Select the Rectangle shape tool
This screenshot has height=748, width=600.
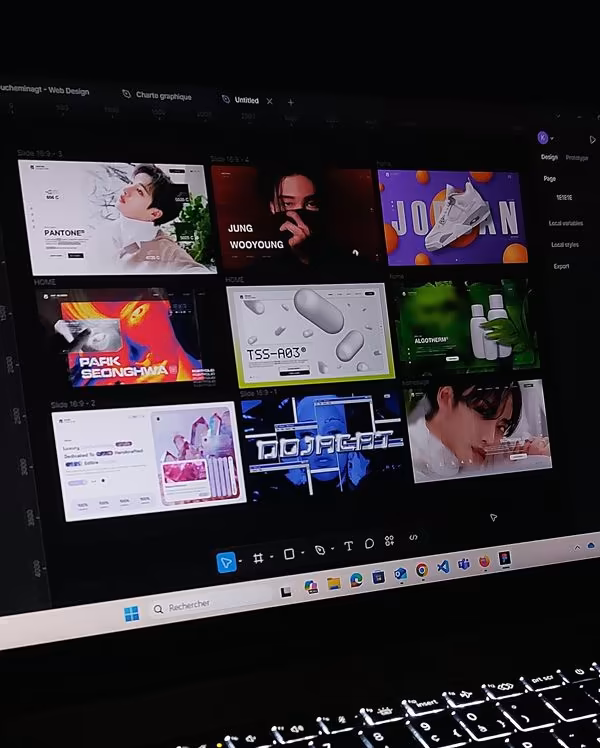point(289,554)
